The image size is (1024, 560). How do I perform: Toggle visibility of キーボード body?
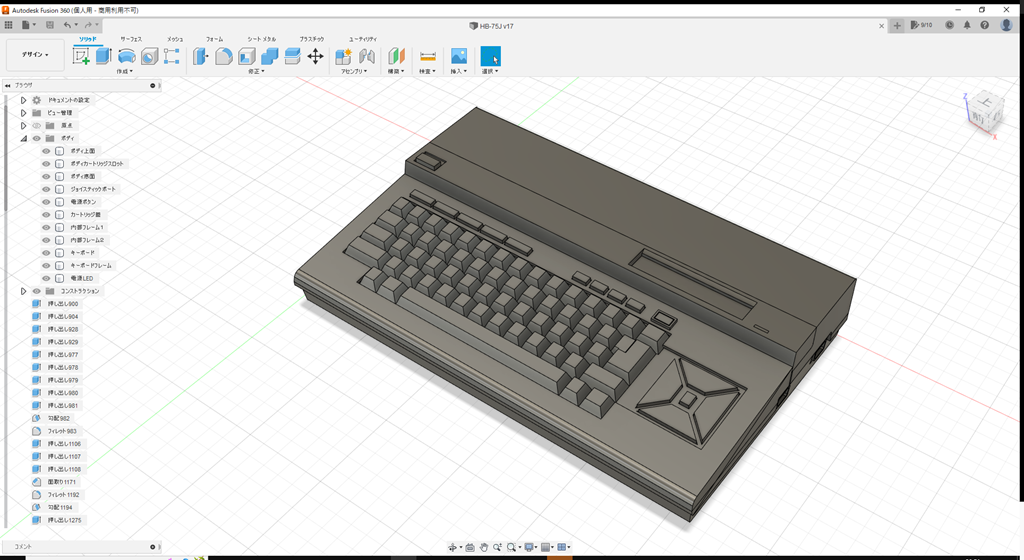46,253
